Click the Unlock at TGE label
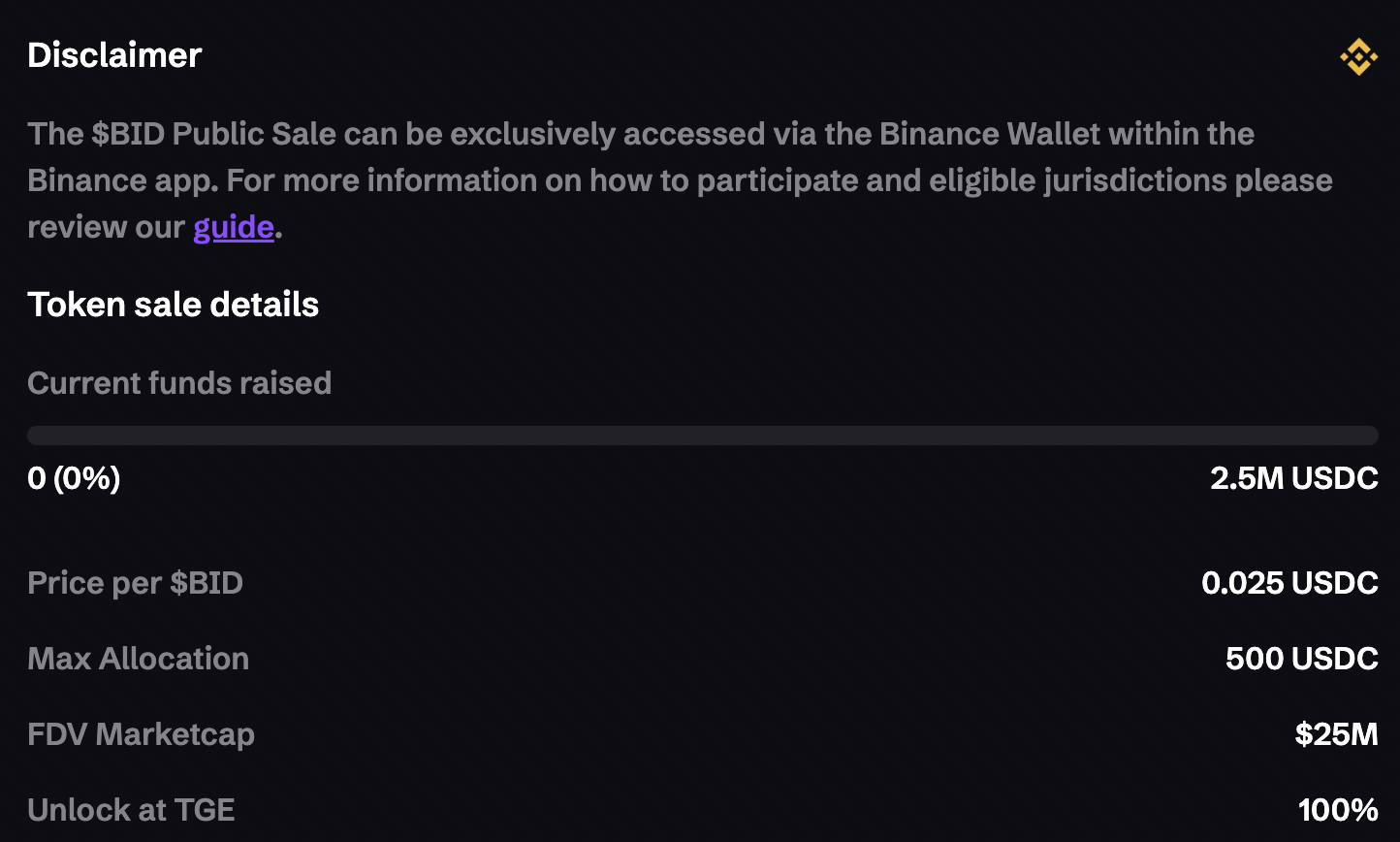 (131, 810)
